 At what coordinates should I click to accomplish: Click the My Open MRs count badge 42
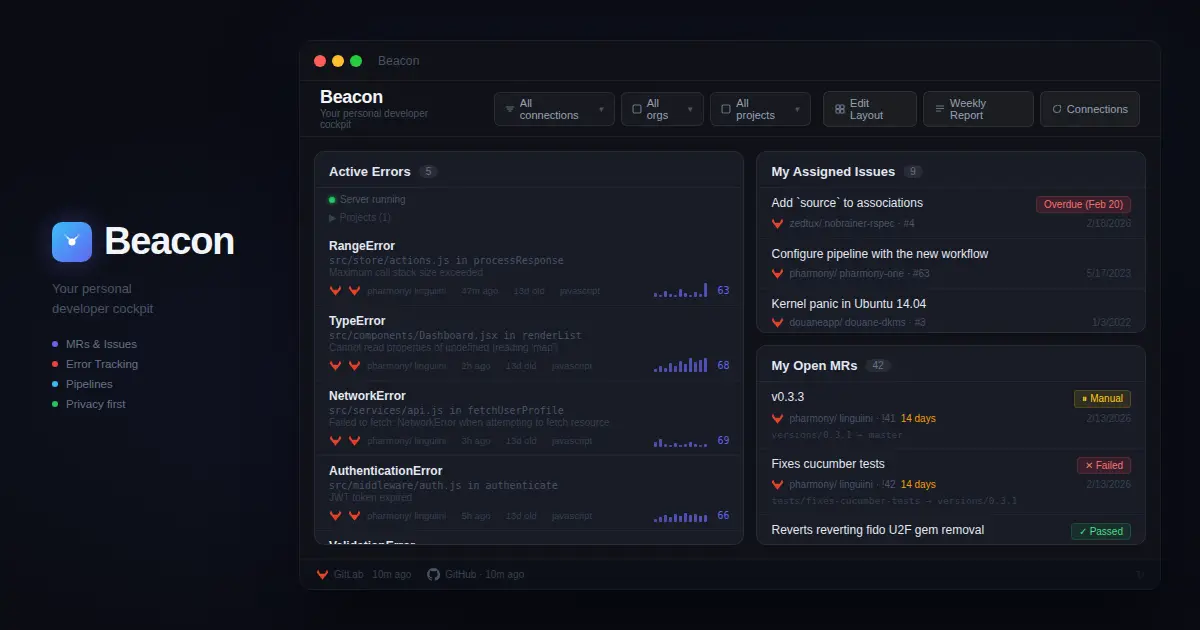pos(879,366)
